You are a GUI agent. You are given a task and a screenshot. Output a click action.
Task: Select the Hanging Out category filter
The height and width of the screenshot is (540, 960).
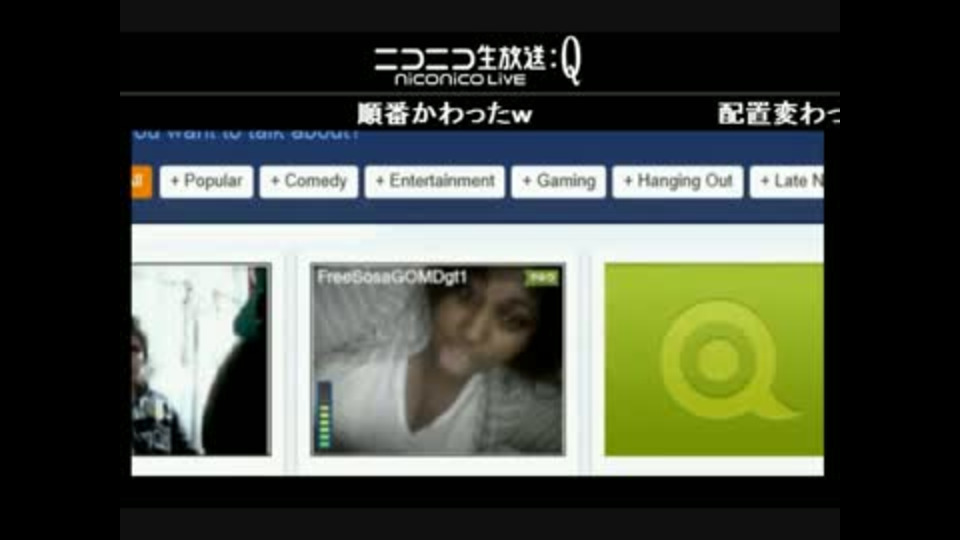click(678, 181)
